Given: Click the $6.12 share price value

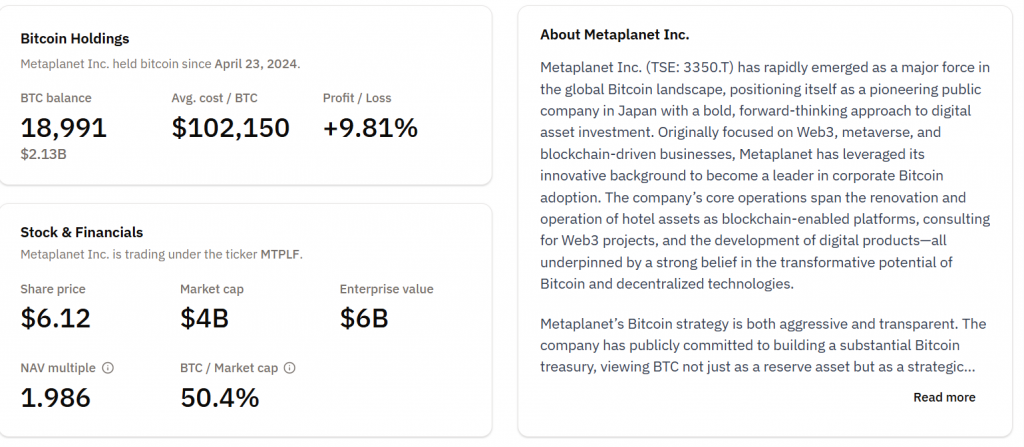Looking at the screenshot, I should [x=55, y=318].
